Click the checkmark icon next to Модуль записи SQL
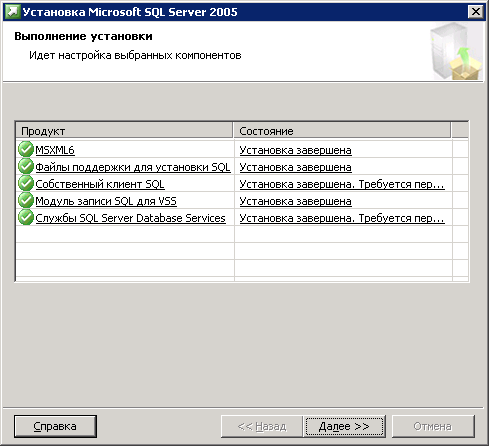This screenshot has width=489, height=446. 26,200
